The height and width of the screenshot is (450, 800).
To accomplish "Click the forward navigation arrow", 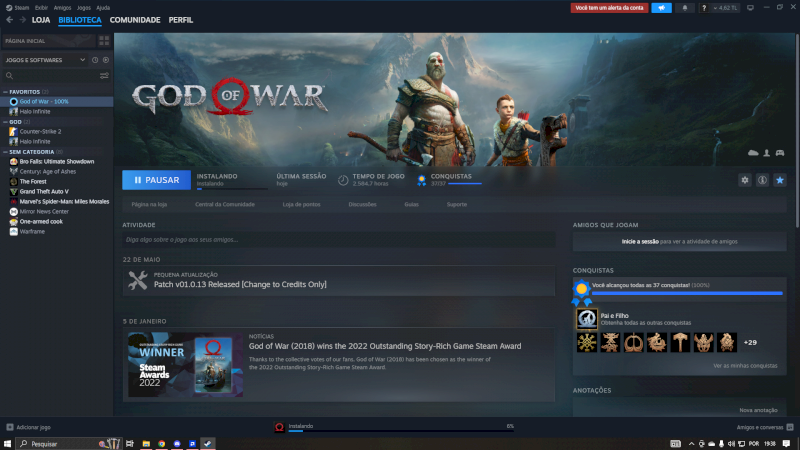I will 22,20.
